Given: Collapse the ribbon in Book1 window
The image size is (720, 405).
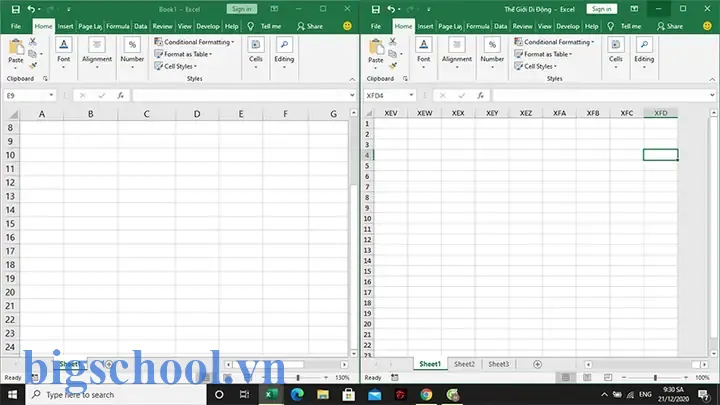Looking at the screenshot, I should click(x=352, y=79).
